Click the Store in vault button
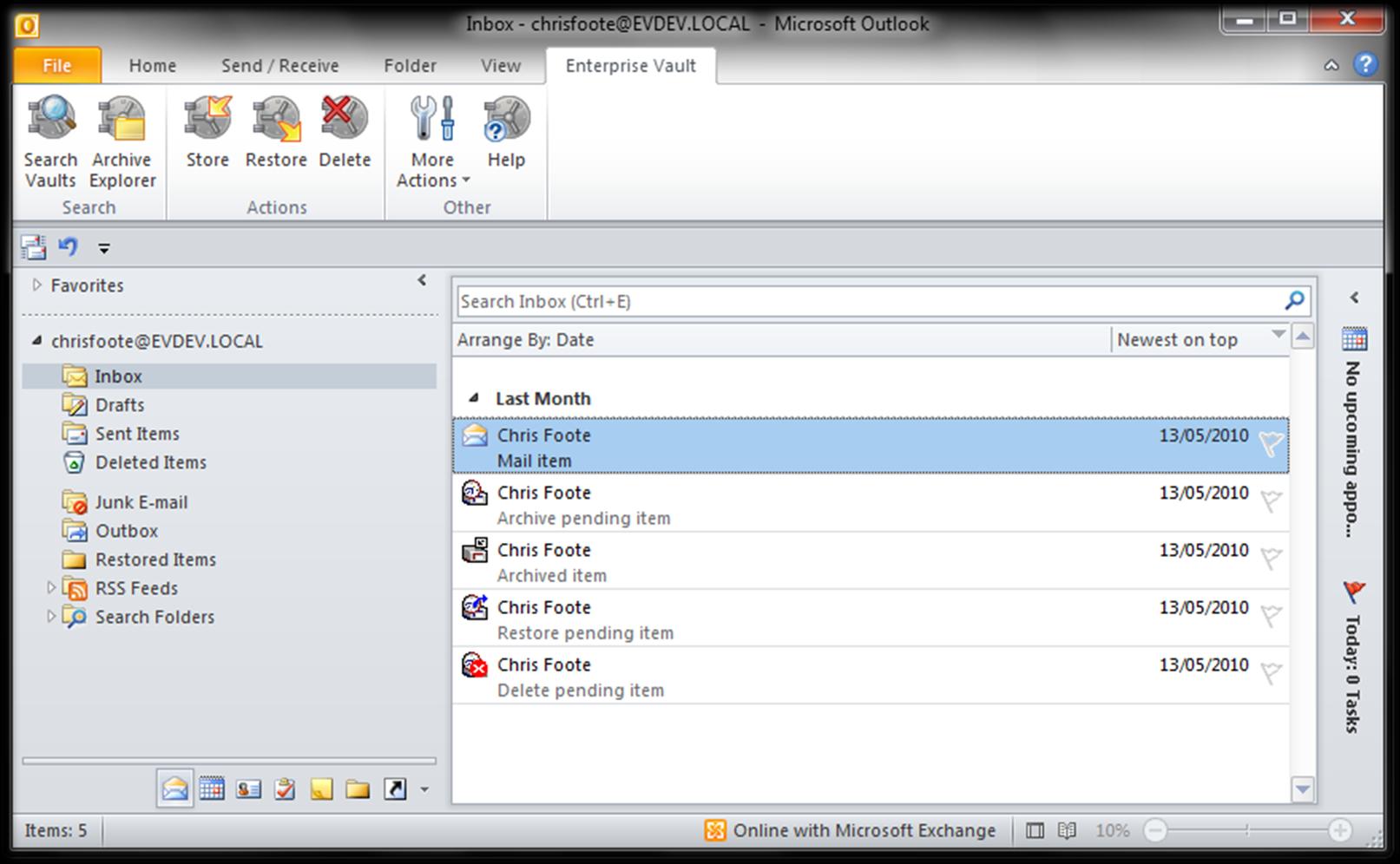This screenshot has width=1400, height=864. point(207,133)
